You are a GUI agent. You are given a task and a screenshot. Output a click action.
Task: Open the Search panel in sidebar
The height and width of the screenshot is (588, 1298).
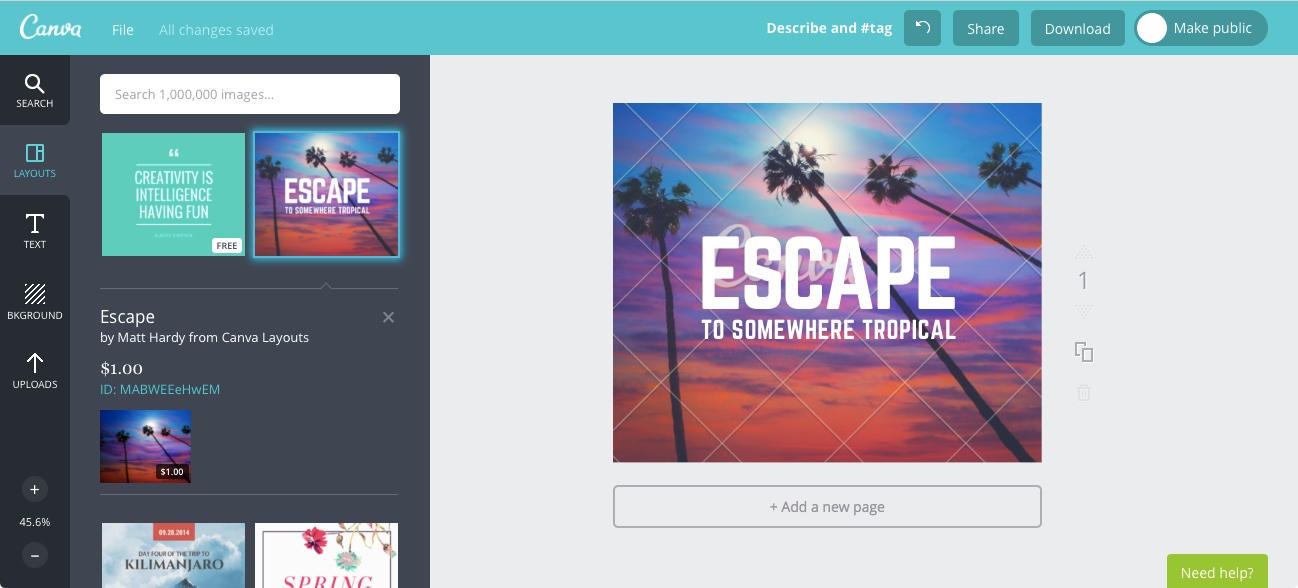click(x=35, y=91)
